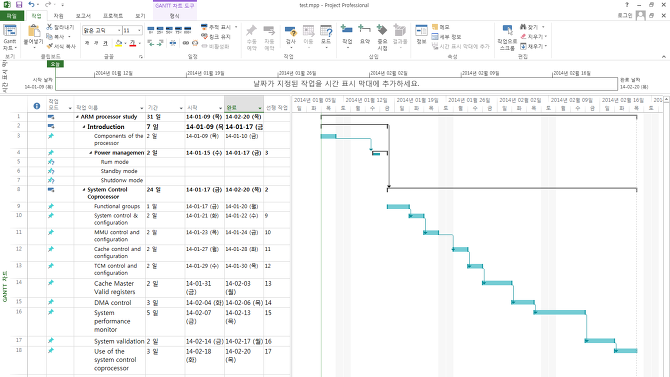Collapse Introduction summary task
The width and height of the screenshot is (670, 377).
[x=84, y=127]
